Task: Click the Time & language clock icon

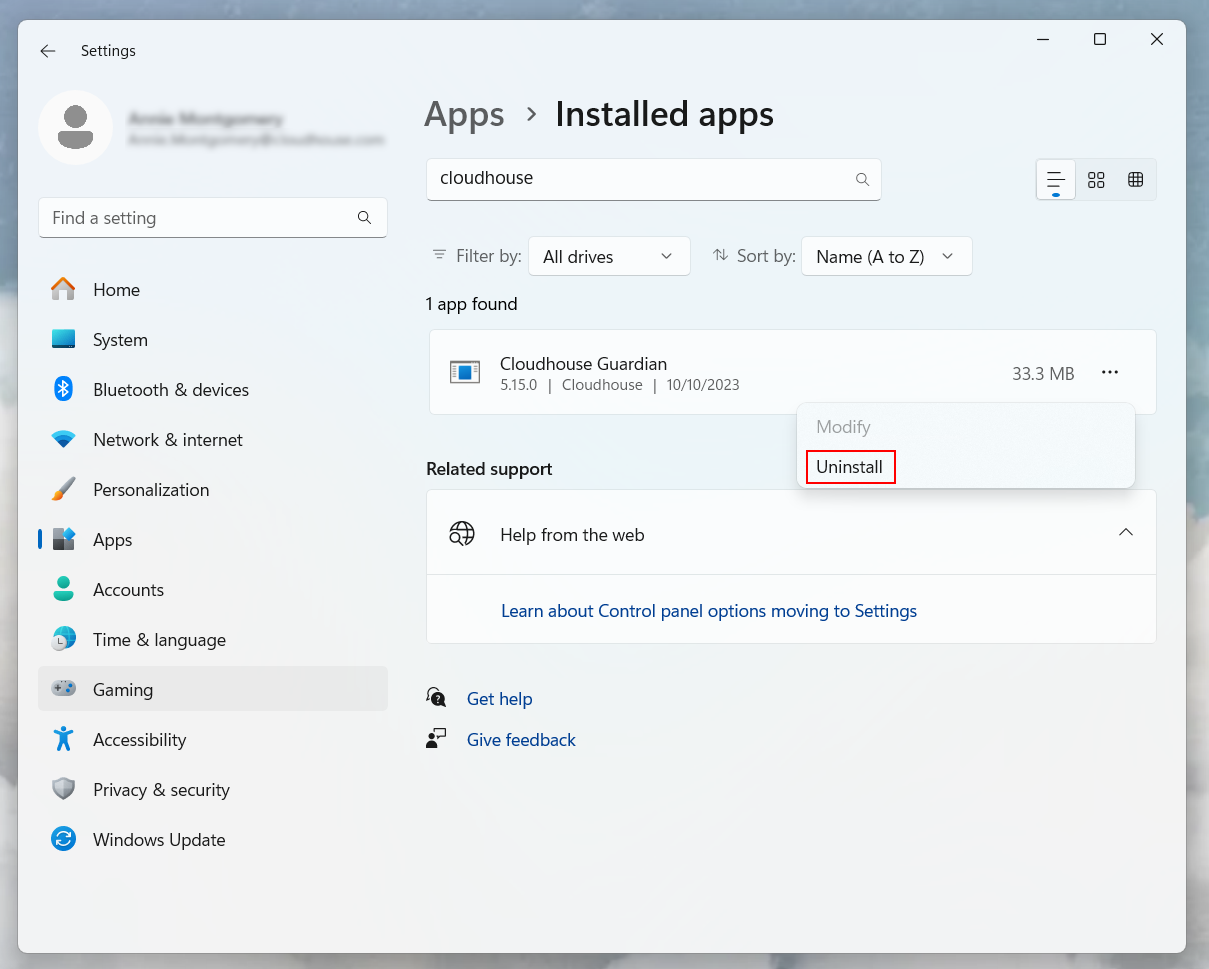Action: click(64, 640)
